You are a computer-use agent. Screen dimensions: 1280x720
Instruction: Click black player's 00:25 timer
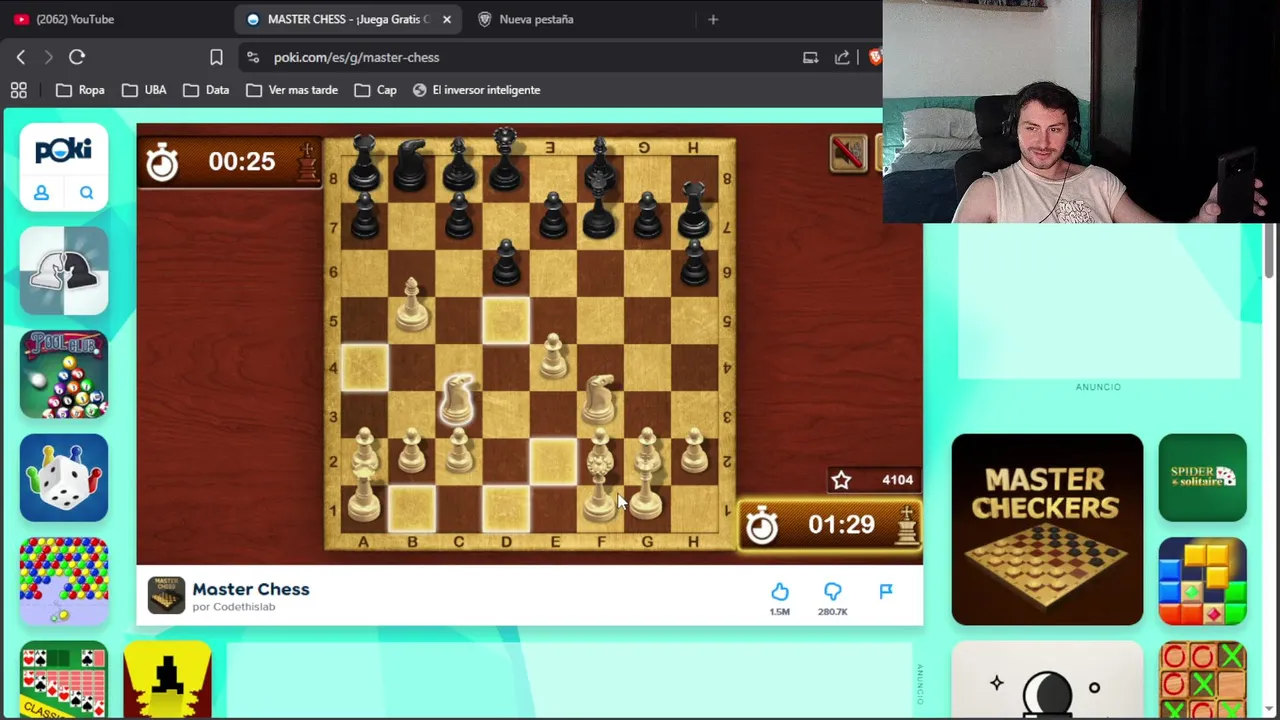[x=229, y=161]
